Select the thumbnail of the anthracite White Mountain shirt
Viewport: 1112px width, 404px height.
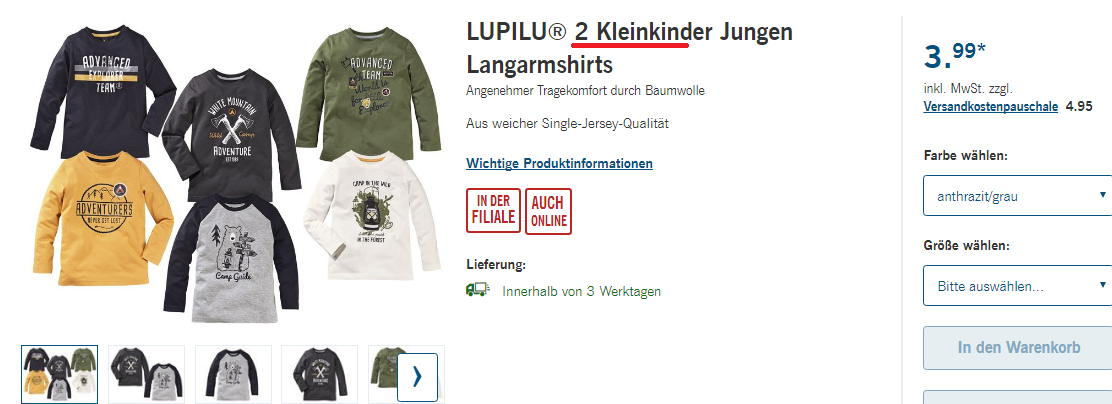320,374
